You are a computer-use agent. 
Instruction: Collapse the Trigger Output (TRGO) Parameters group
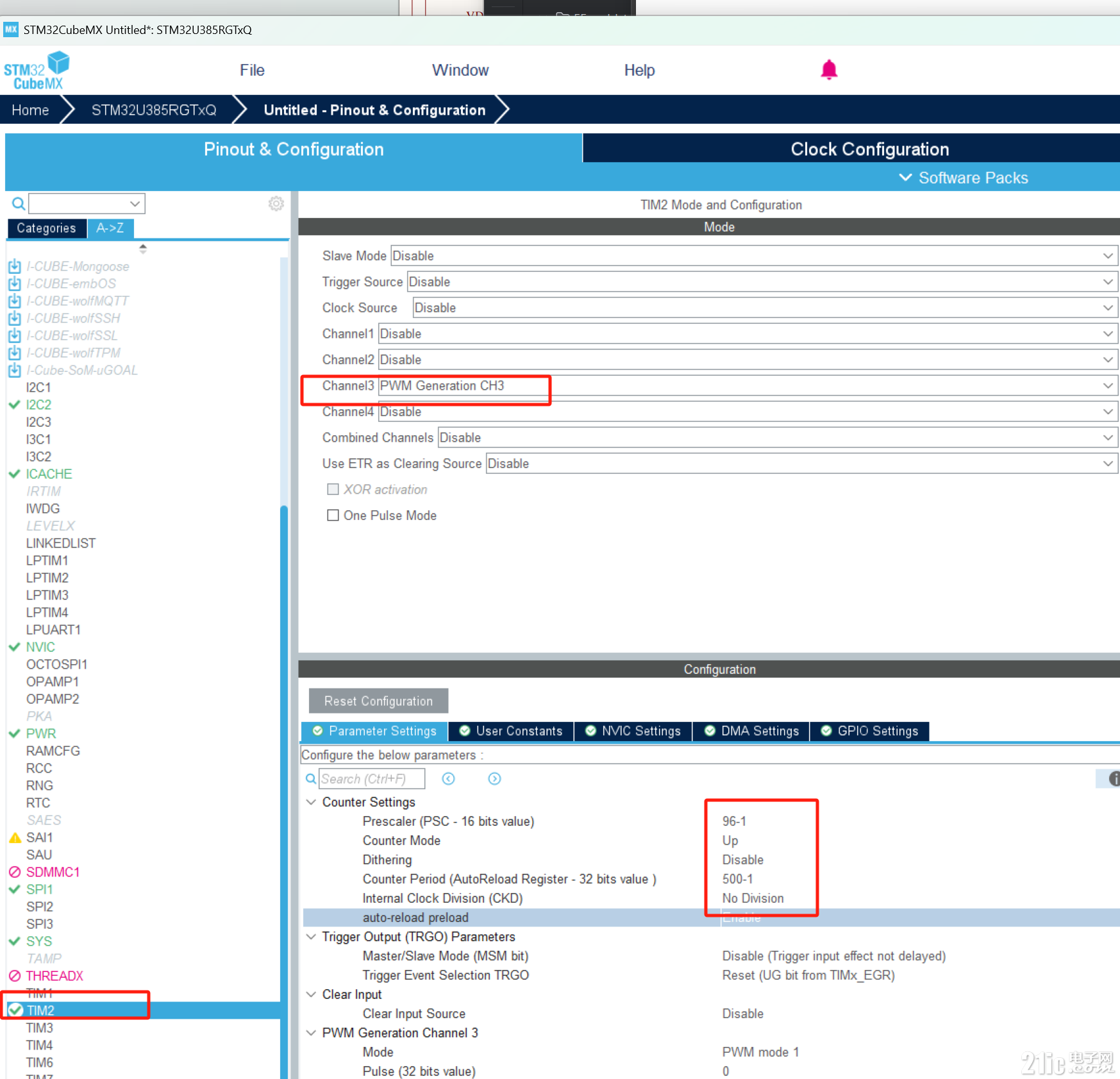pyautogui.click(x=311, y=937)
